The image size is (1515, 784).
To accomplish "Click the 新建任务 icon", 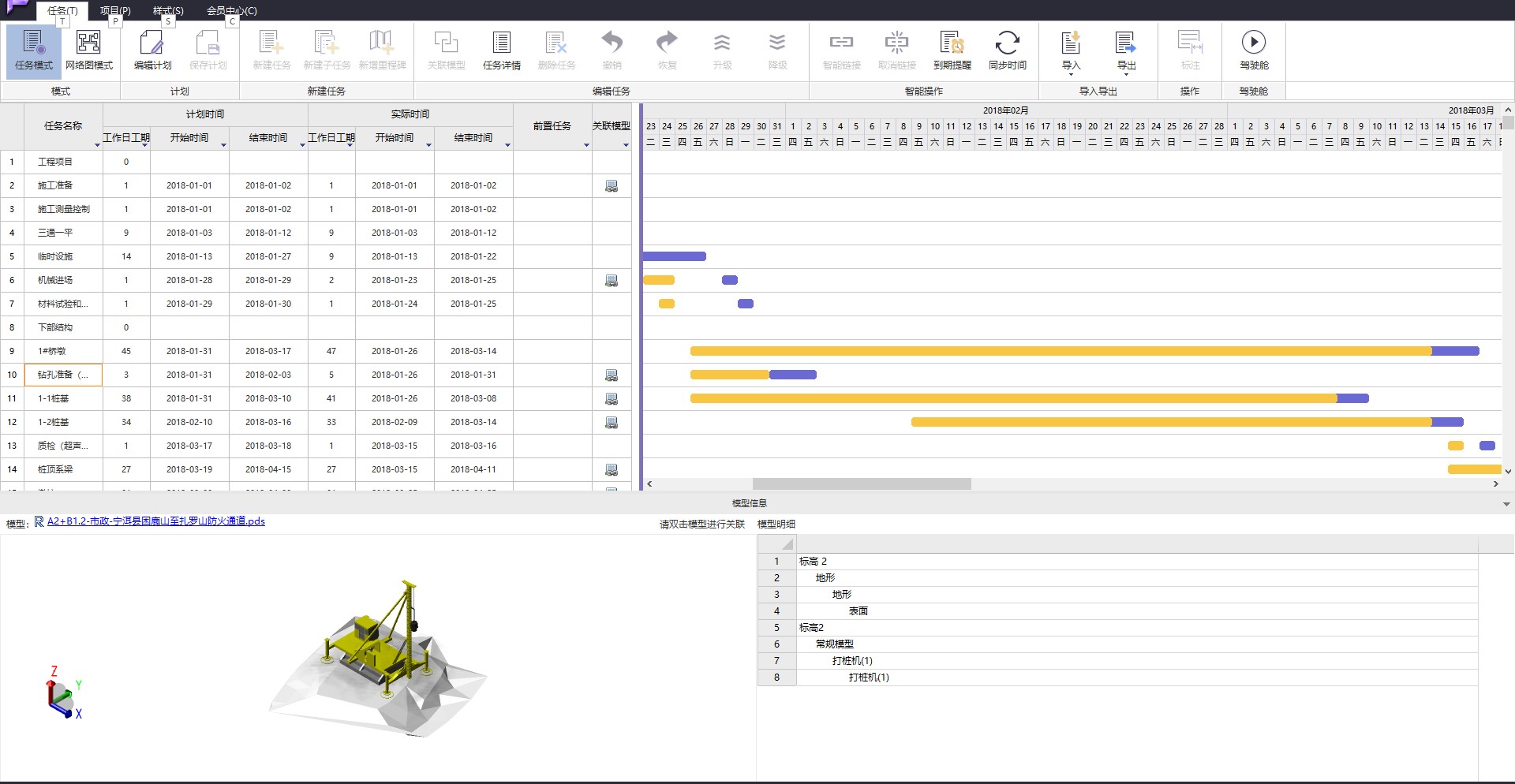I will point(271,50).
